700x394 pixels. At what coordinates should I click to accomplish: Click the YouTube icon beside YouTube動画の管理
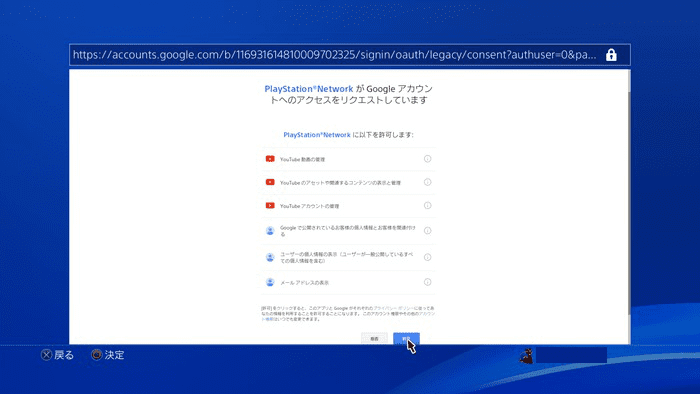point(270,159)
